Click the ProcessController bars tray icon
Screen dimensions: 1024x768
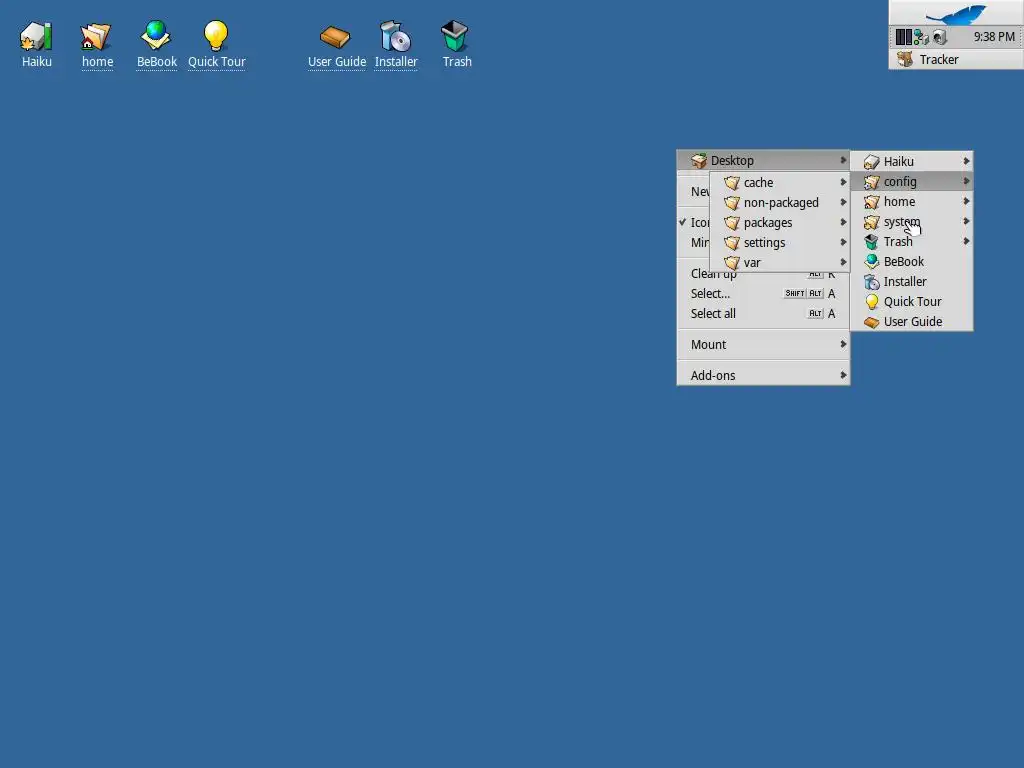[x=903, y=37]
